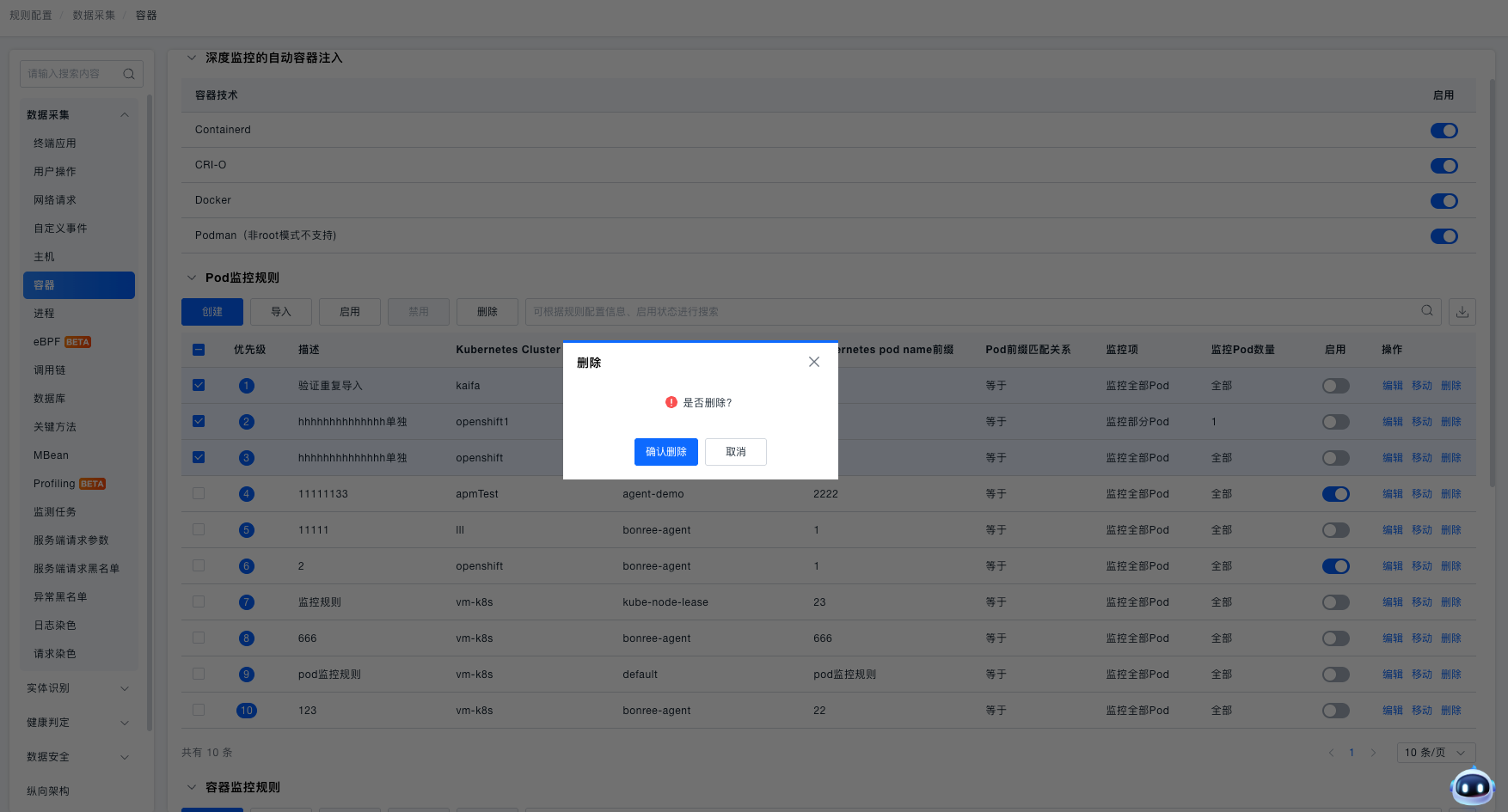Open the 10 条/页 page size dropdown
This screenshot has height=812, width=1508.
(x=1436, y=753)
